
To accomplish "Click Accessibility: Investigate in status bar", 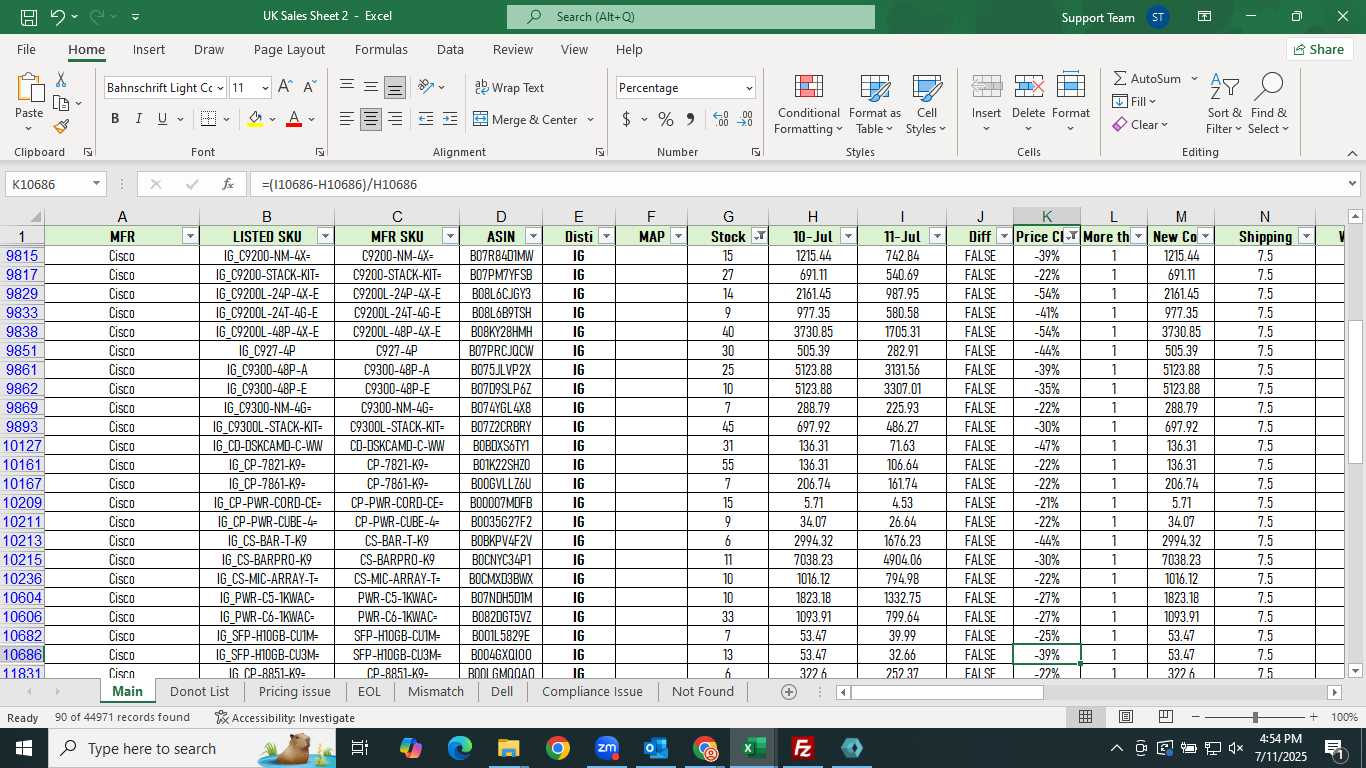I will point(285,717).
